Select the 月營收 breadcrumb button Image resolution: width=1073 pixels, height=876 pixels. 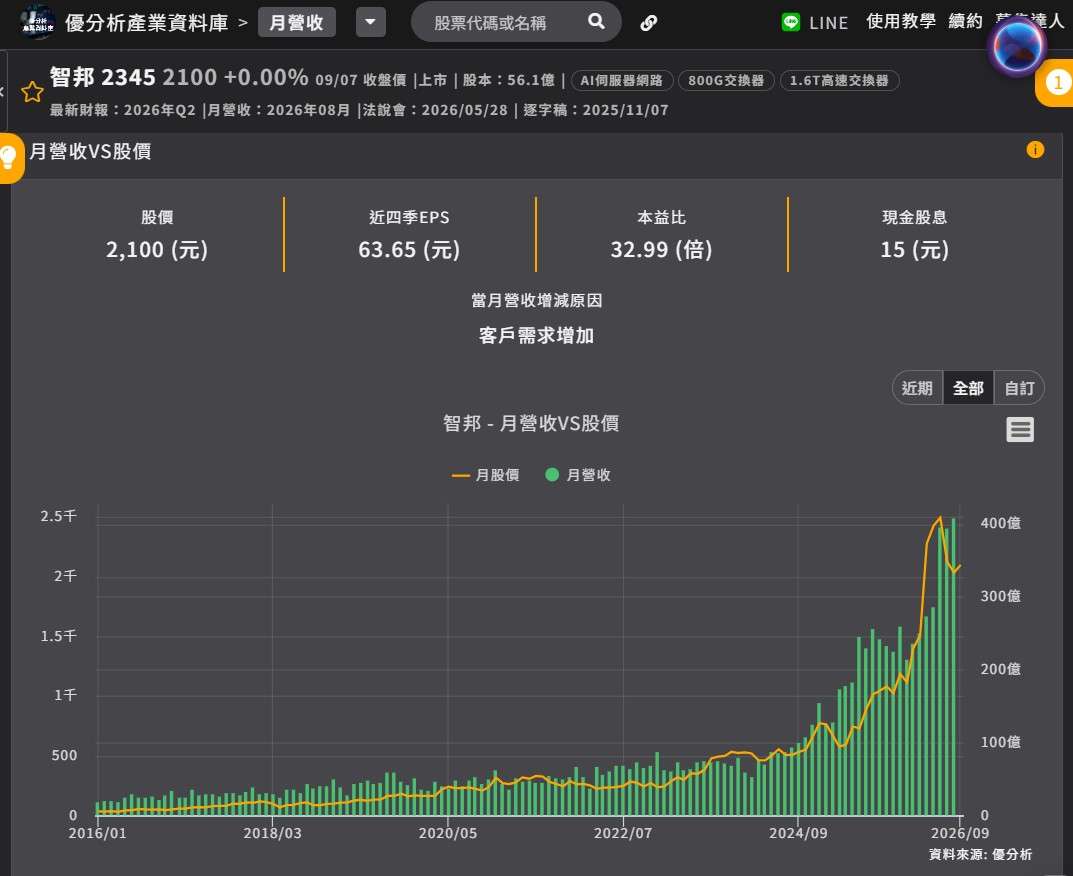(296, 23)
